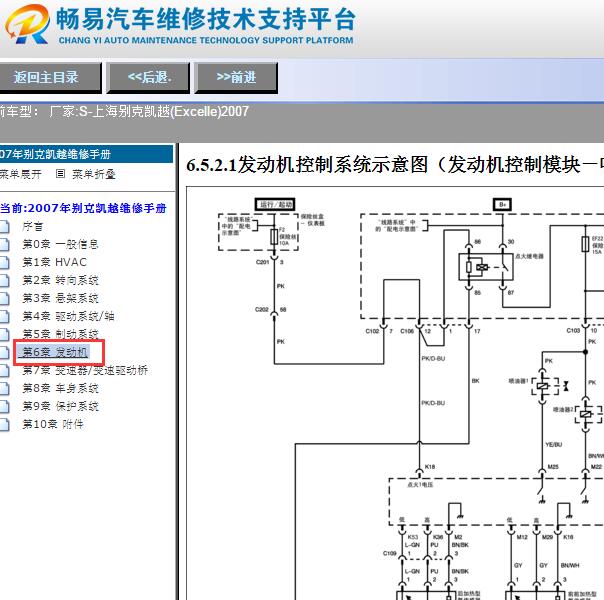Open 第9章 保护系统 chapter

click(60, 406)
